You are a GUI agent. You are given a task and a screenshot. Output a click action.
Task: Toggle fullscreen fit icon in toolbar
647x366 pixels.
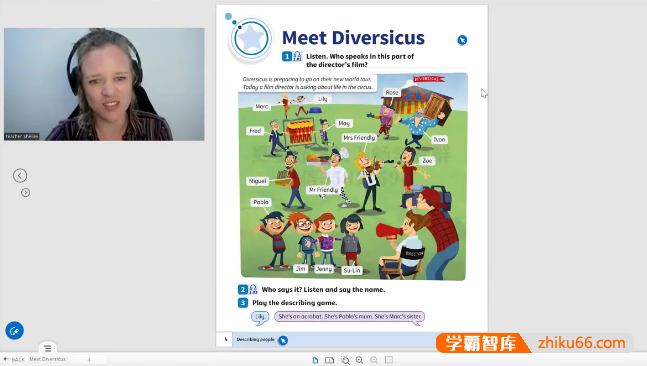(389, 360)
